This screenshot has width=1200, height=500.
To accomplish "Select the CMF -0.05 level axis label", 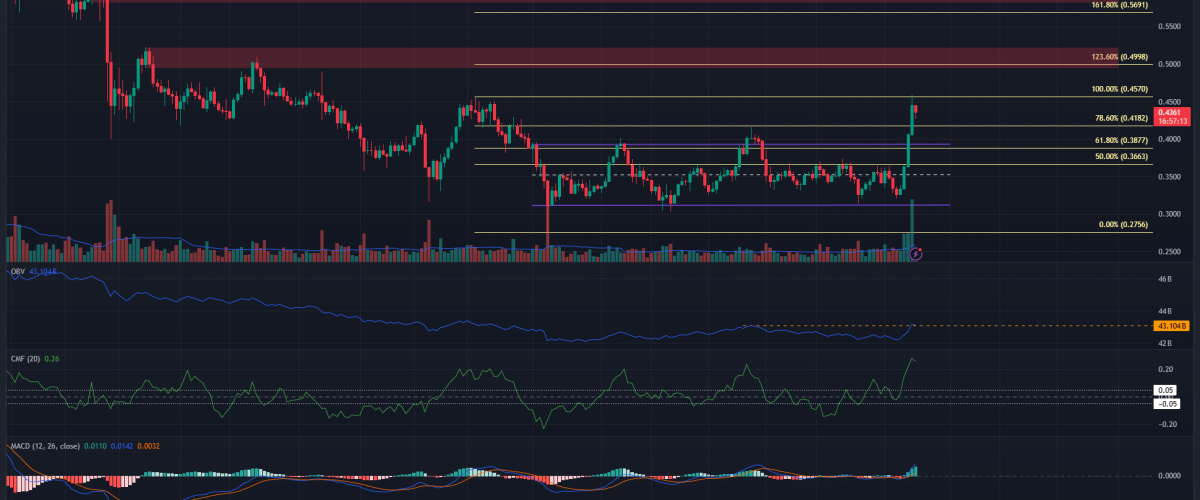I will (x=1166, y=403).
